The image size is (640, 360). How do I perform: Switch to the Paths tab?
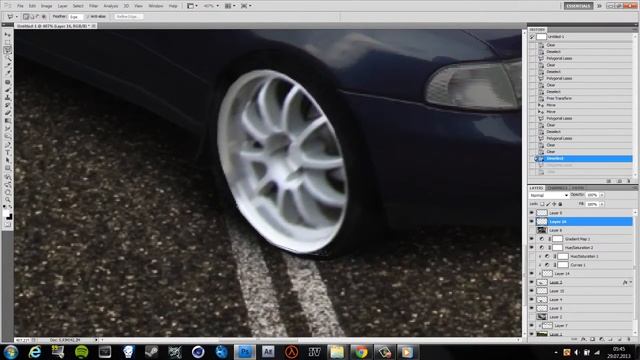click(577, 188)
